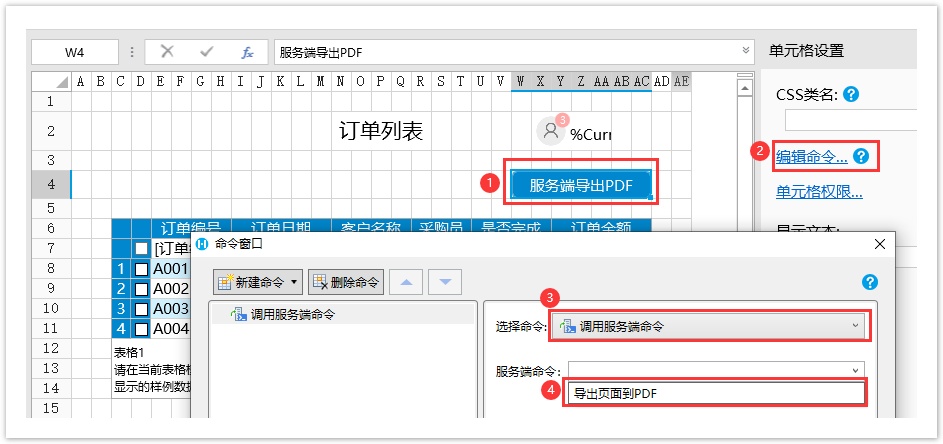Select column header A
Viewport: 943px width, 444px height.
[x=81, y=82]
